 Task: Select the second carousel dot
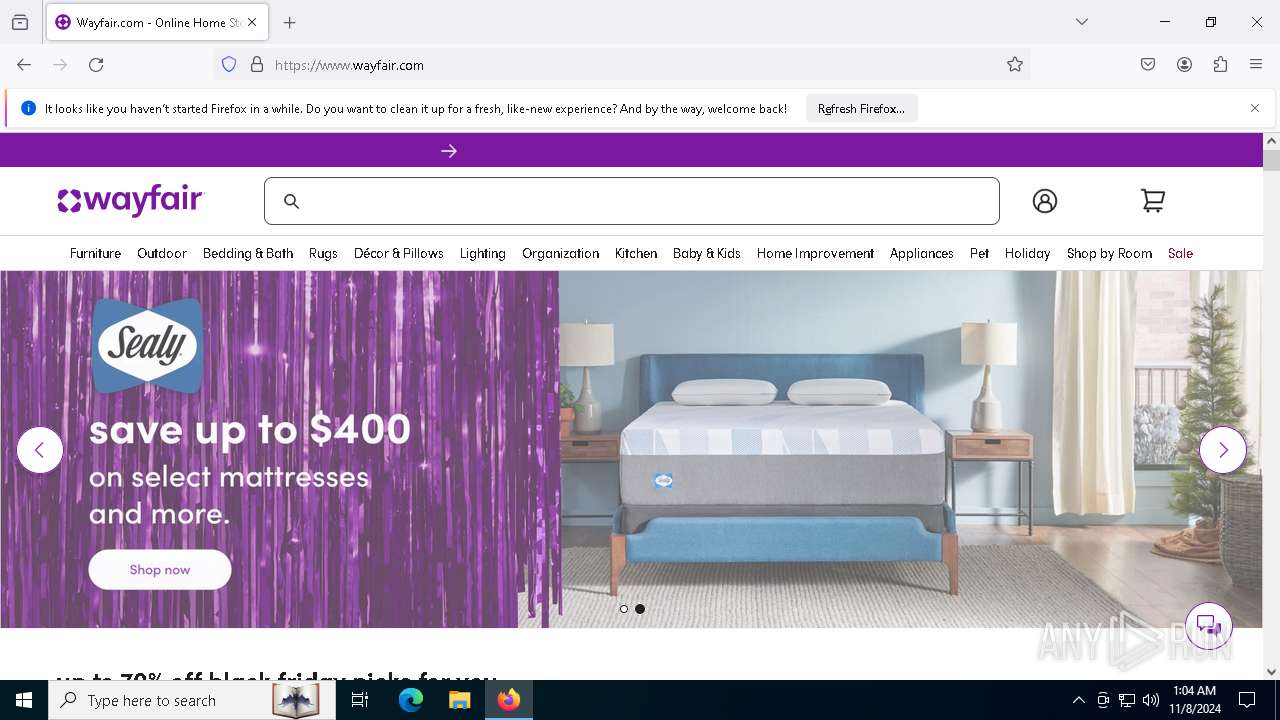640,609
